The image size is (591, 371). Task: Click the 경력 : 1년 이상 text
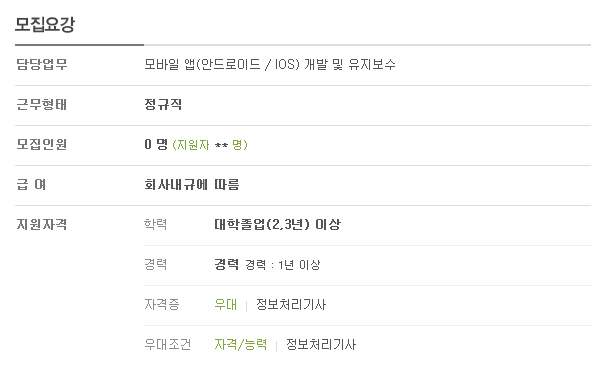[283, 265]
